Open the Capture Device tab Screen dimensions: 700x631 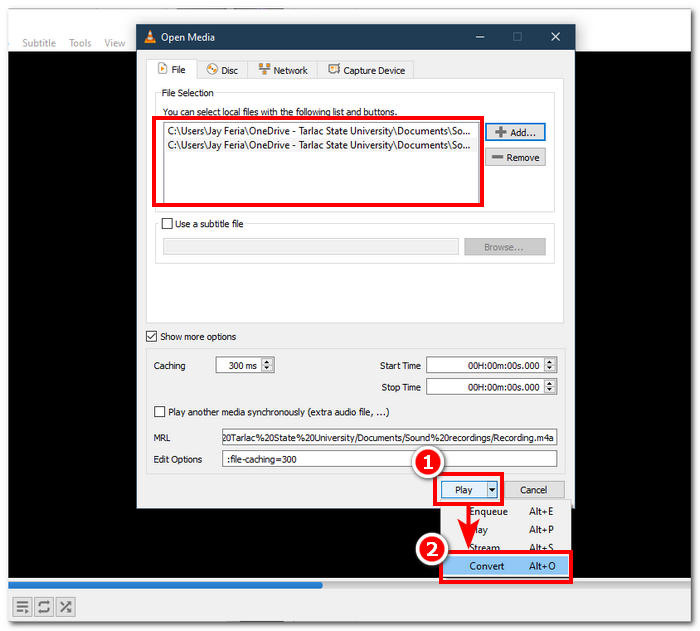click(366, 70)
